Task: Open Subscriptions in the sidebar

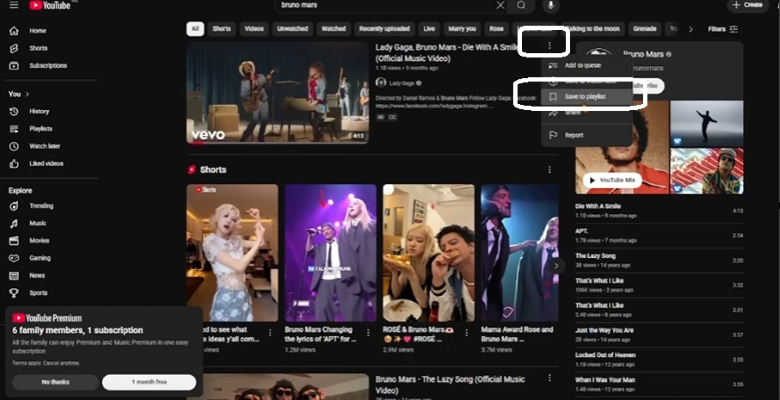Action: pyautogui.click(x=50, y=66)
